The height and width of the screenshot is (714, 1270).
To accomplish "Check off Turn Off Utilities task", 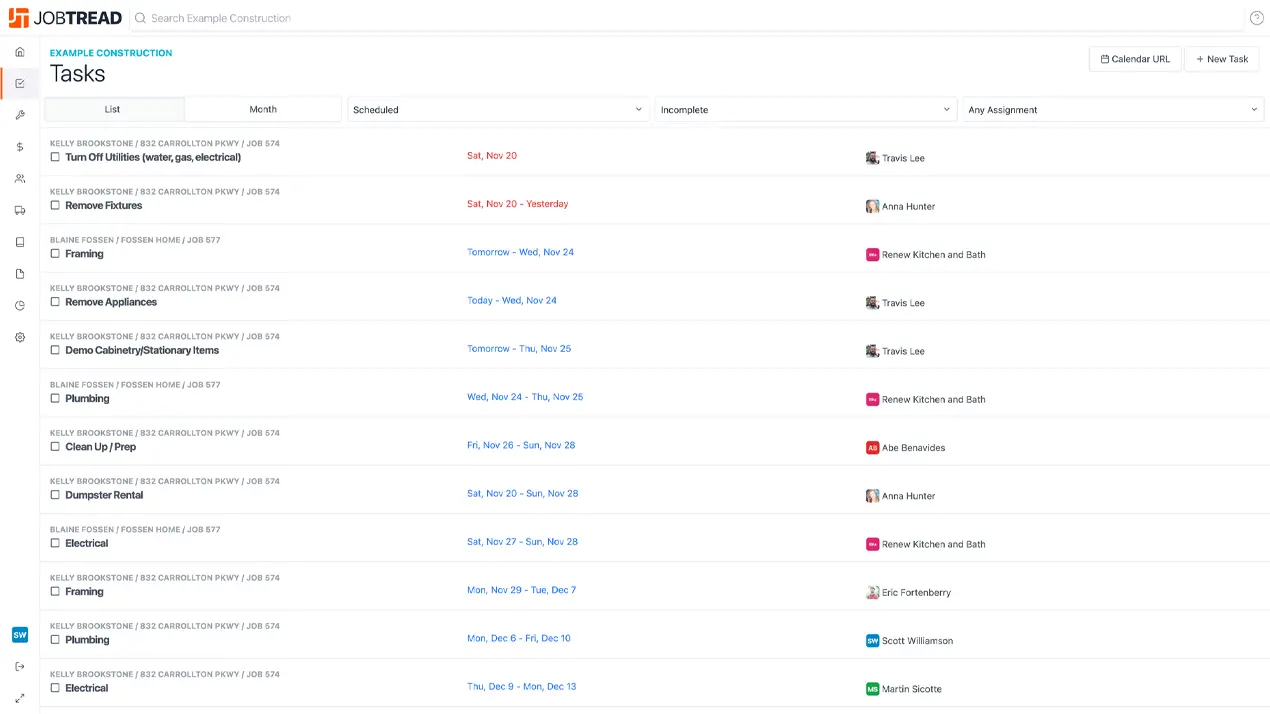I will [x=55, y=157].
